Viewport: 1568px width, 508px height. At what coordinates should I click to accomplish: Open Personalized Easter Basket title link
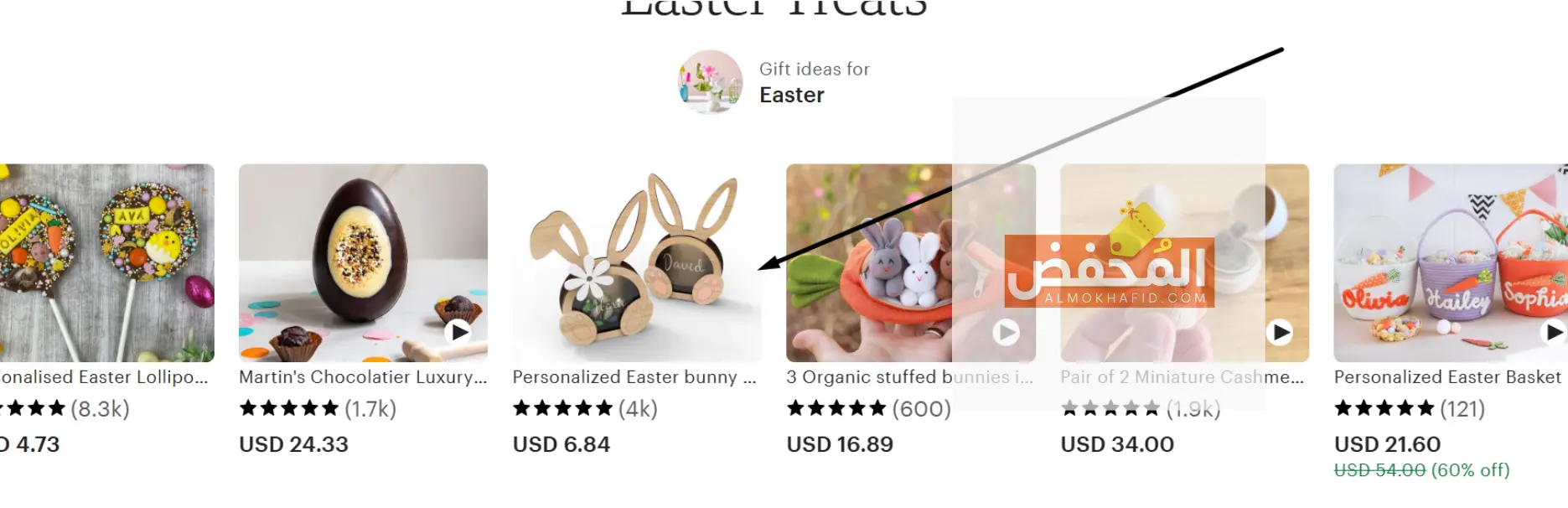tap(1447, 377)
